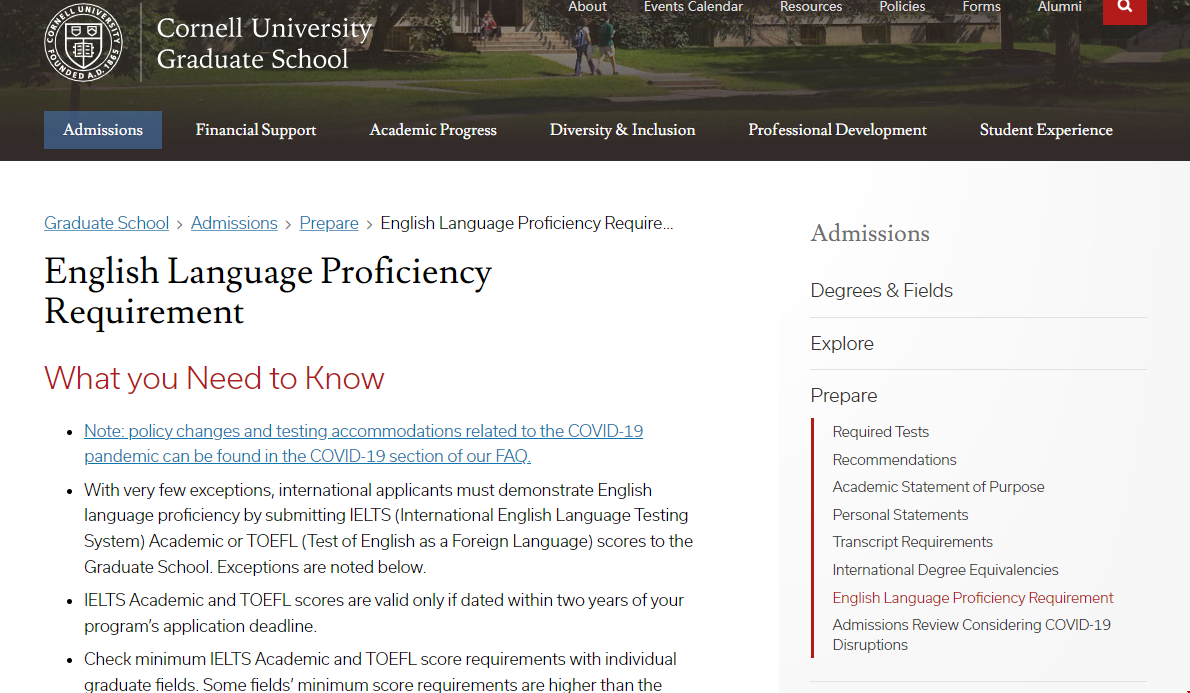Click the What you Need to Know heading
The height and width of the screenshot is (693, 1190).
click(214, 378)
